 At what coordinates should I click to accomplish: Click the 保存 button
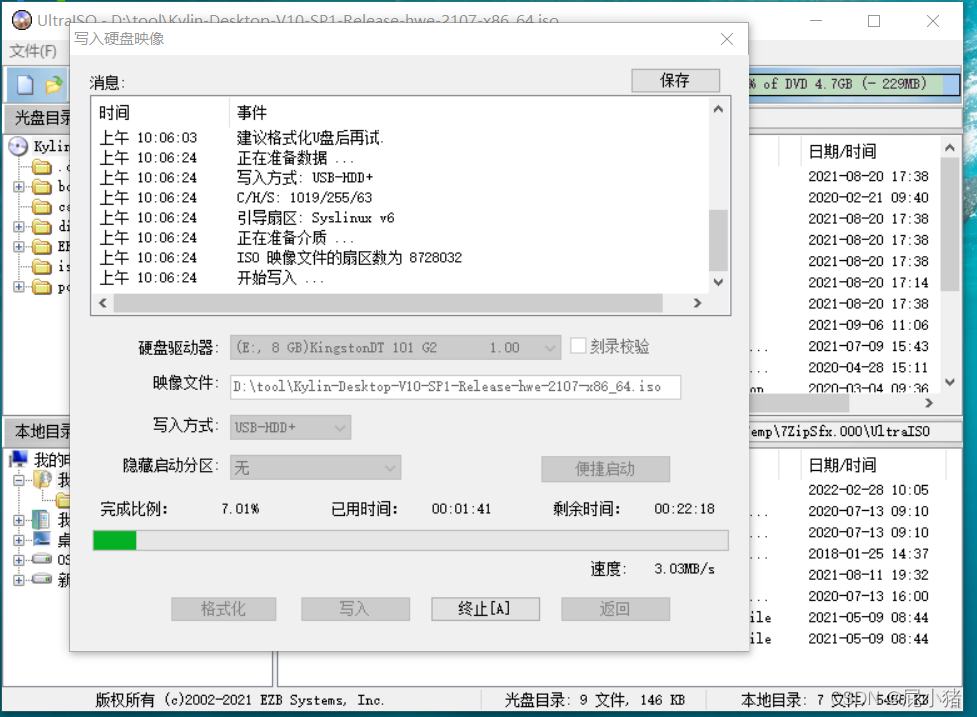pyautogui.click(x=675, y=80)
